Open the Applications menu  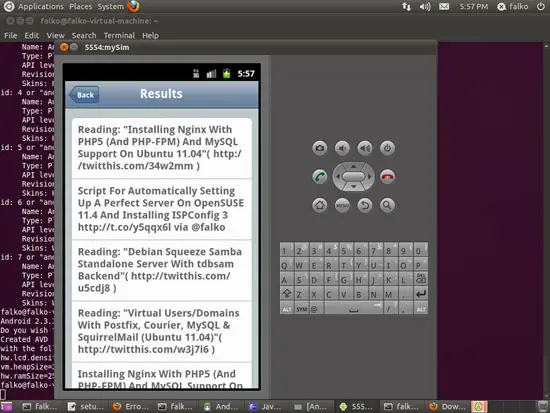tap(41, 6)
